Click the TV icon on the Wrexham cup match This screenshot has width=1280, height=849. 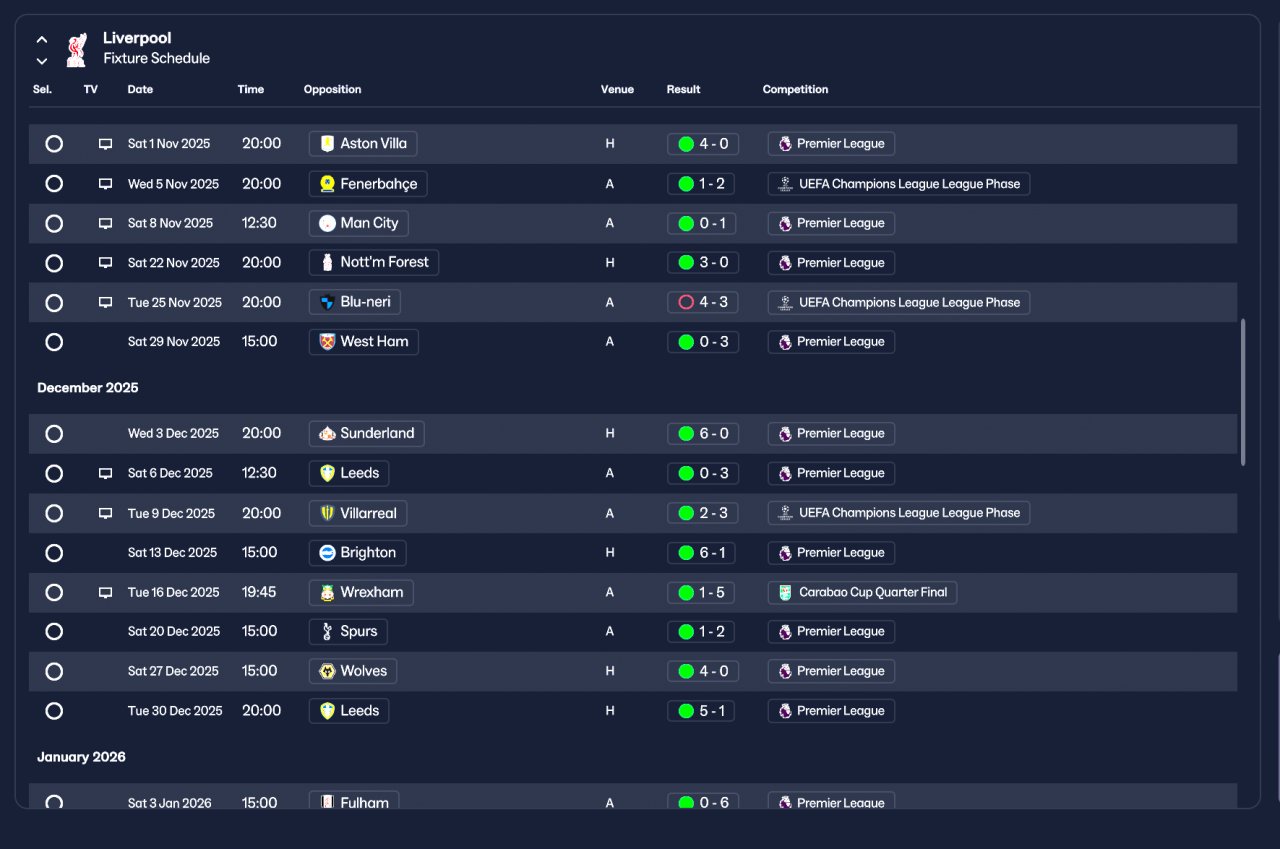coord(105,593)
